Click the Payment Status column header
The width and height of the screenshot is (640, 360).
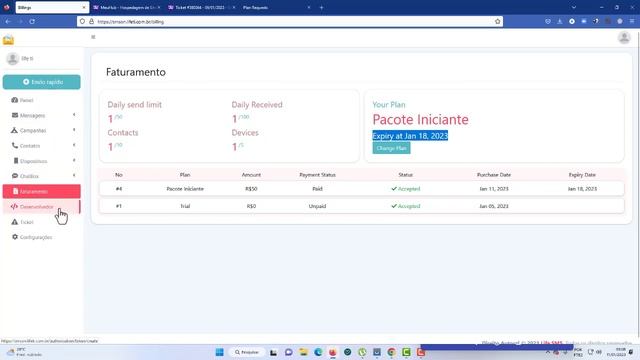(x=317, y=175)
